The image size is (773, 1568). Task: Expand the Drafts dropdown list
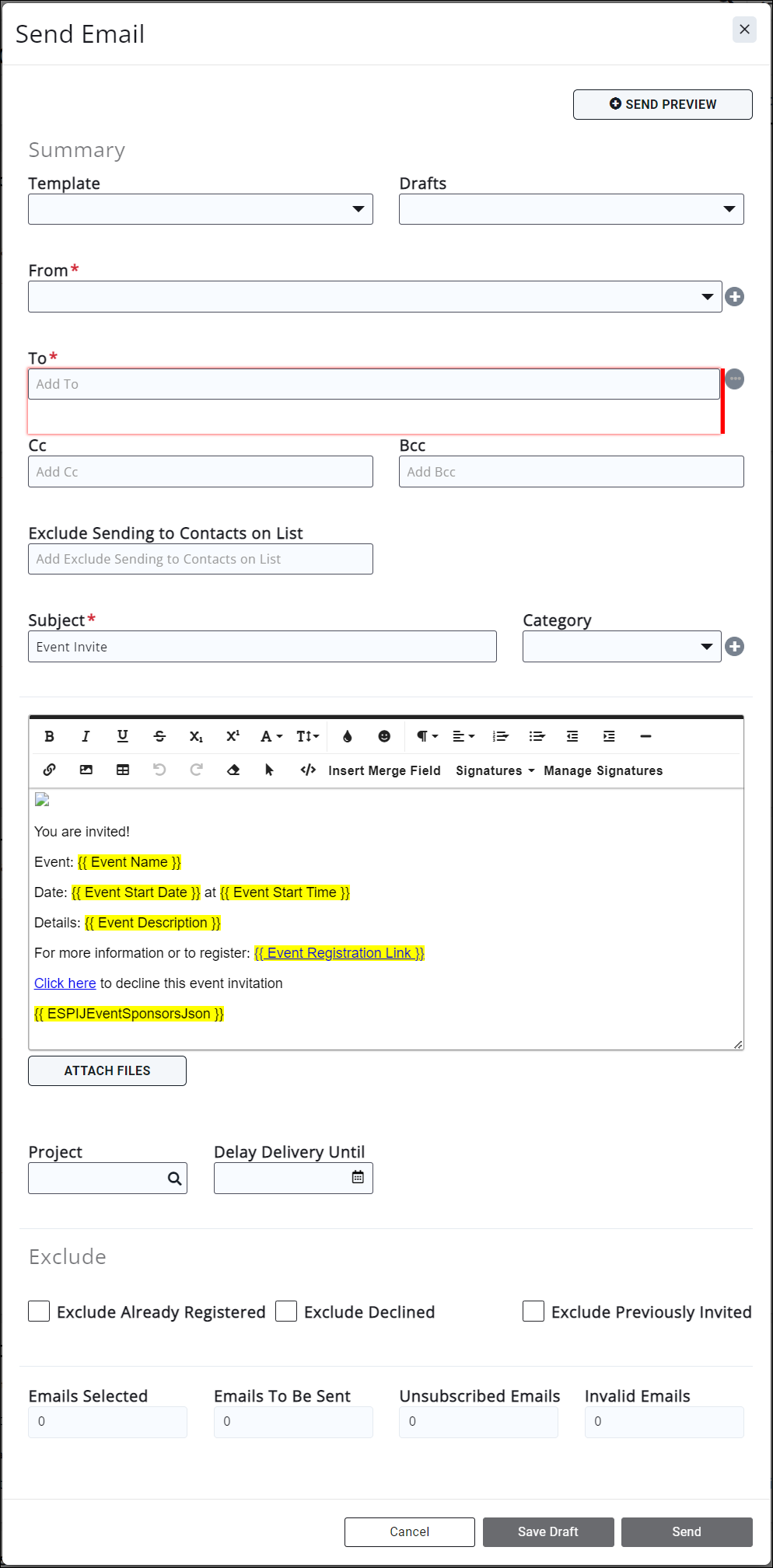coord(572,209)
